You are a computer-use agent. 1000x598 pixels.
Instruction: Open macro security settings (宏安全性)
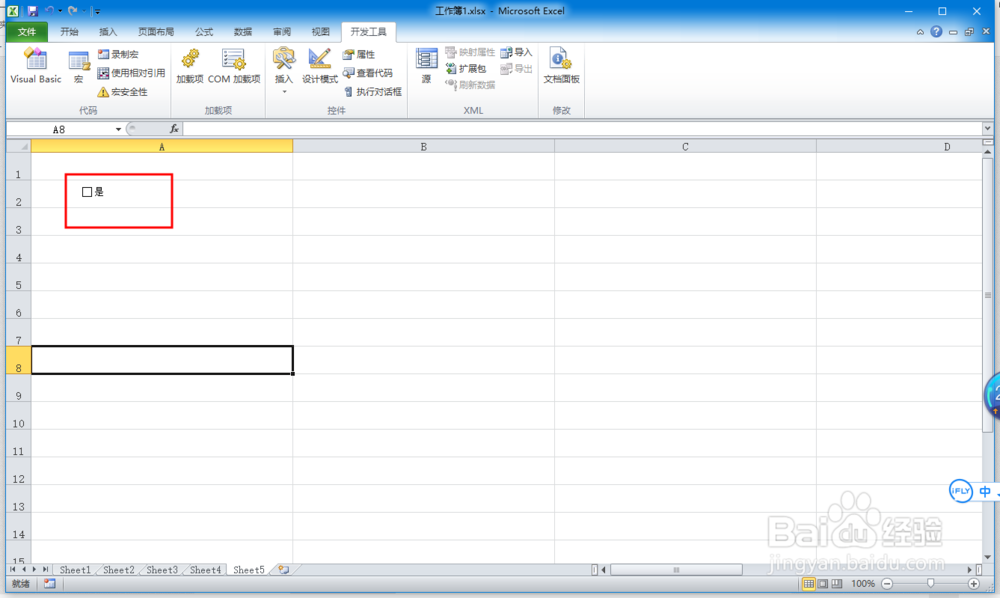tap(122, 92)
